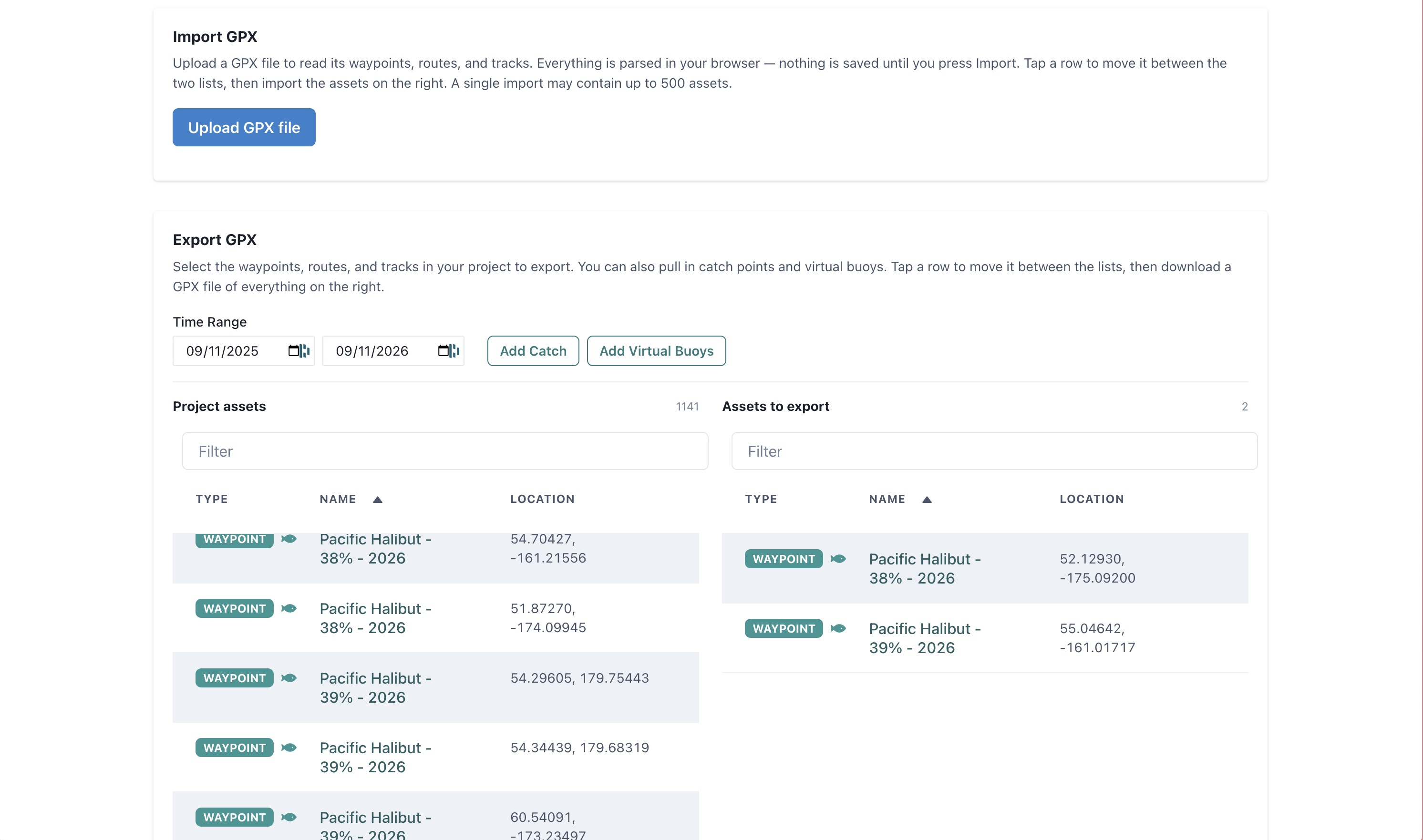
Task: Click the Project assets count 1141
Action: click(x=687, y=407)
